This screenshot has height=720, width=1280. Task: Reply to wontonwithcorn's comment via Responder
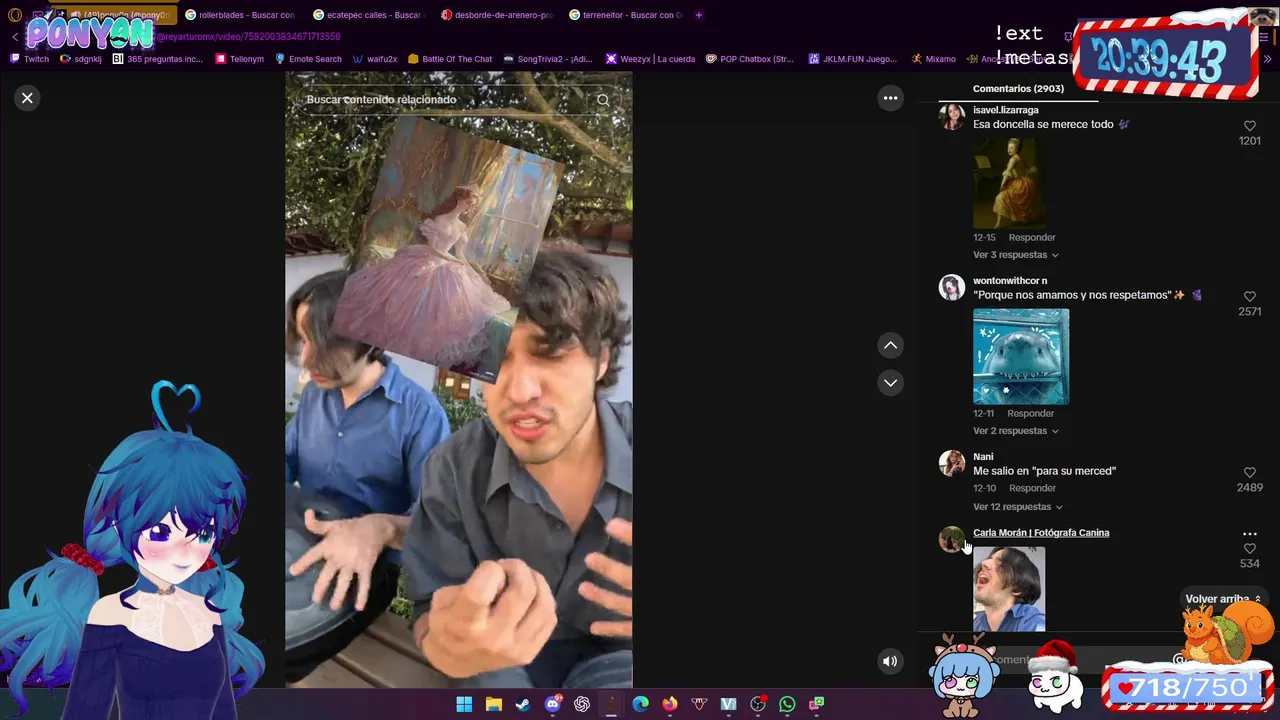[x=1030, y=414]
